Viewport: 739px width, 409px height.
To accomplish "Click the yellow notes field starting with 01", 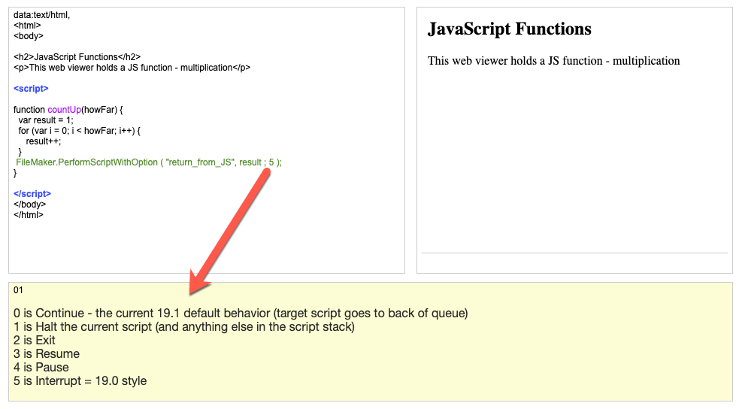I will click(370, 342).
